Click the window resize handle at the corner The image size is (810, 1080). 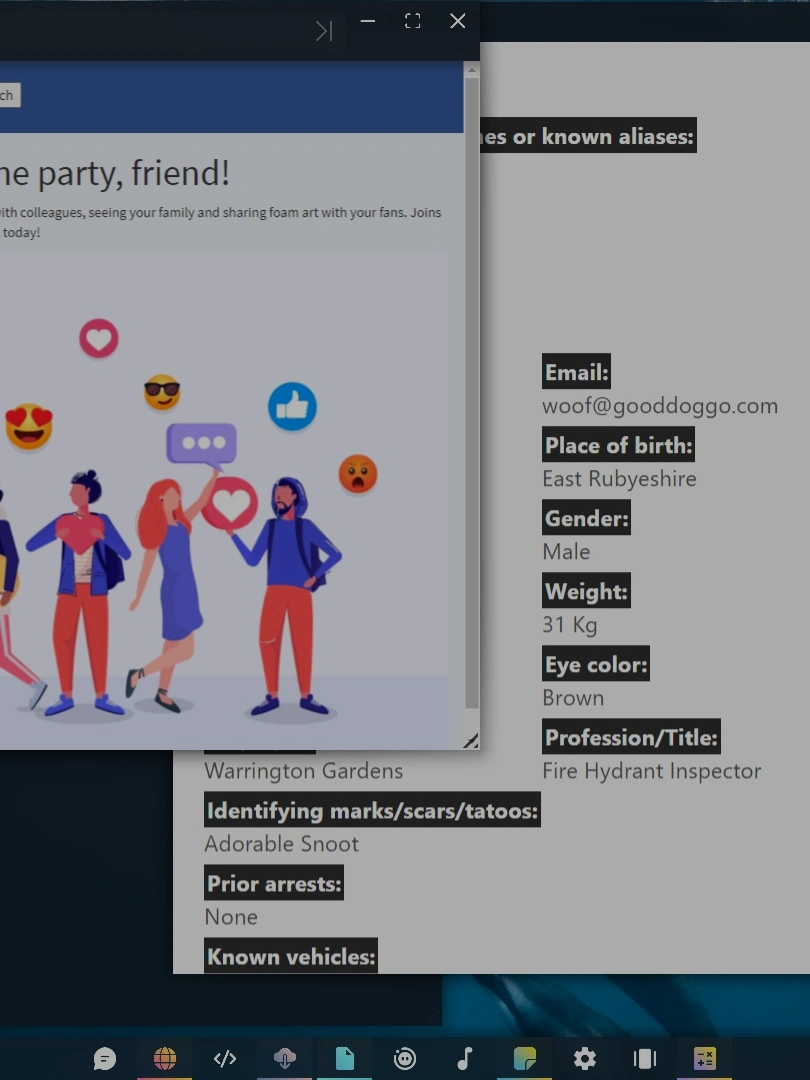point(470,740)
